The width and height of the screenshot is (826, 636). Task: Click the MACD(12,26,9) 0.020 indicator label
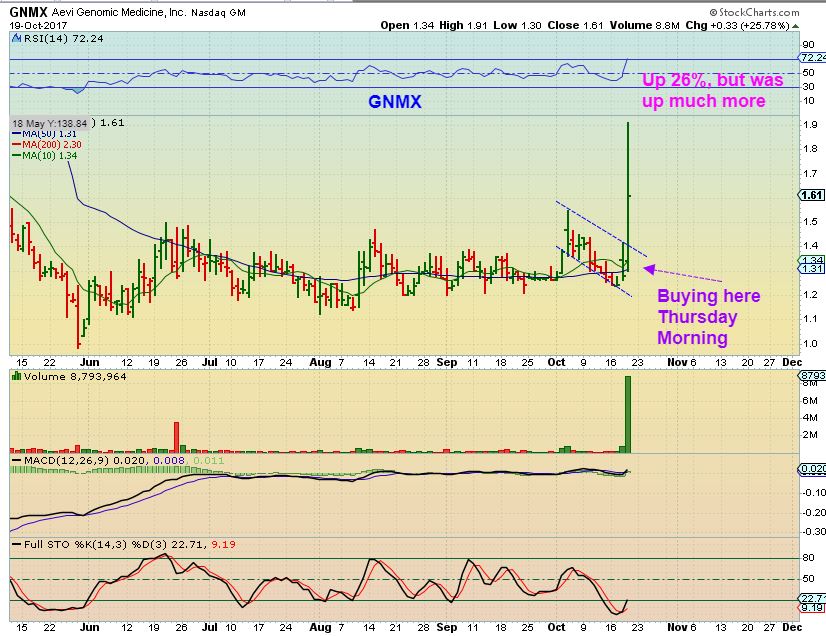(81, 461)
